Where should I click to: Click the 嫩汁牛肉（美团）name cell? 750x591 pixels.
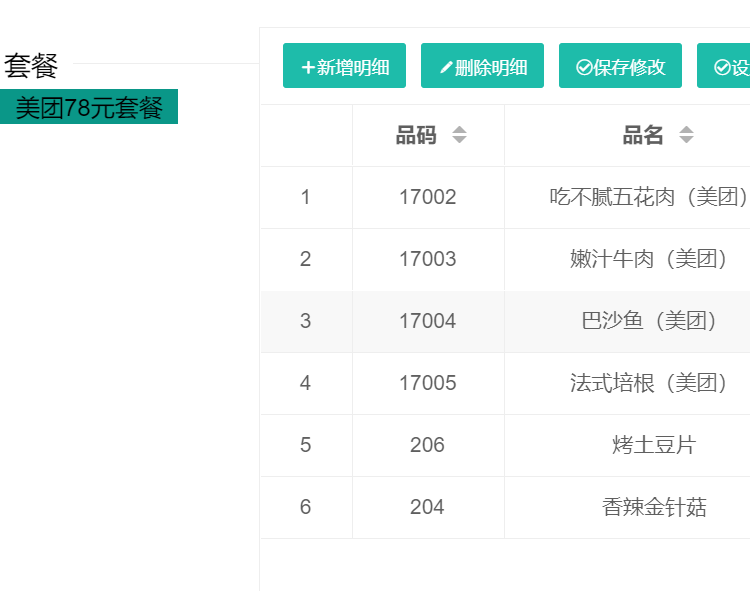(x=627, y=260)
